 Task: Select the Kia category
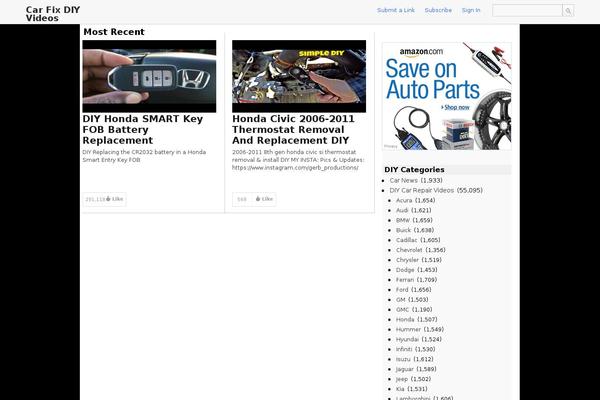[400, 389]
